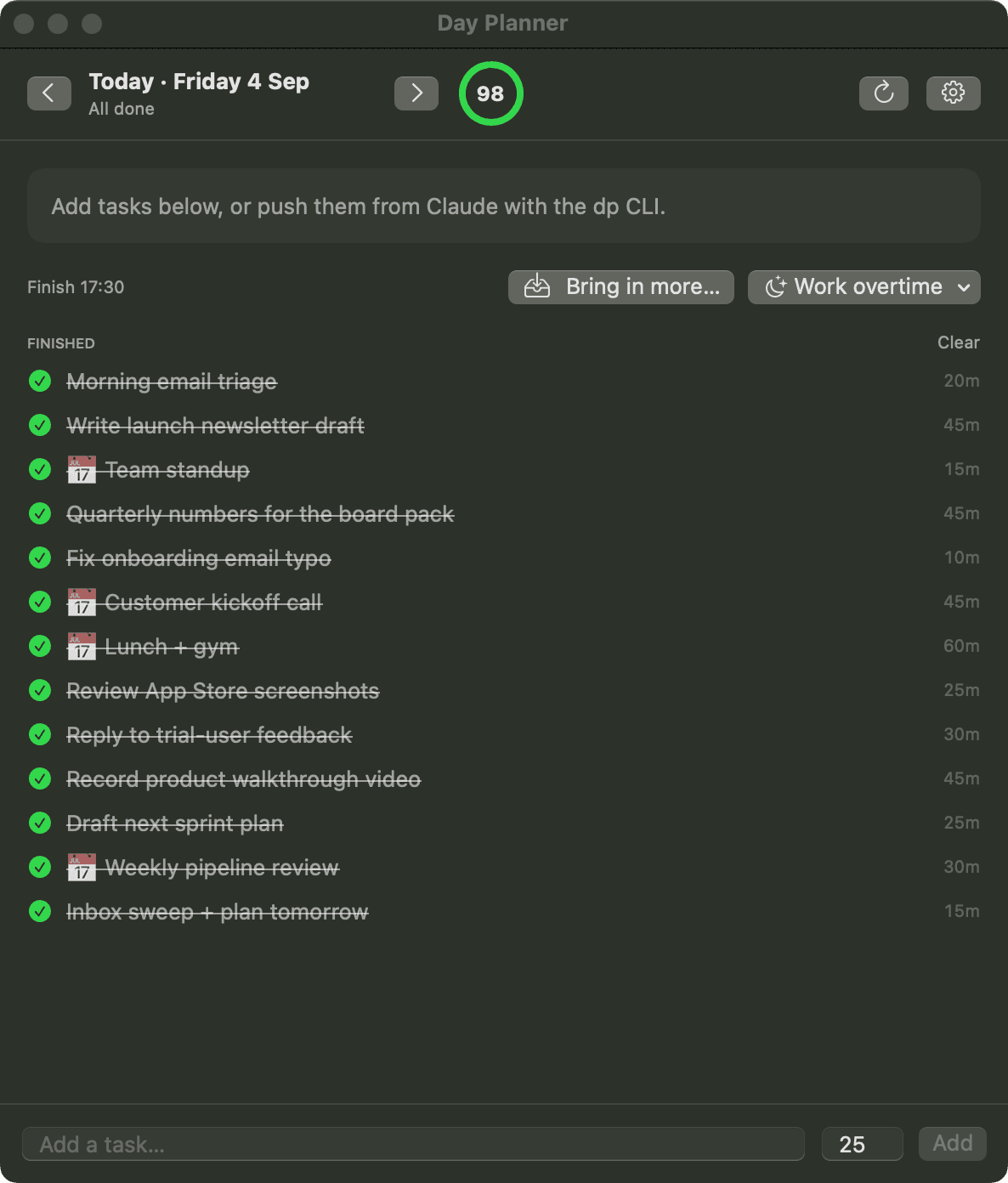Uncheck Write launch newsletter draft

40,425
